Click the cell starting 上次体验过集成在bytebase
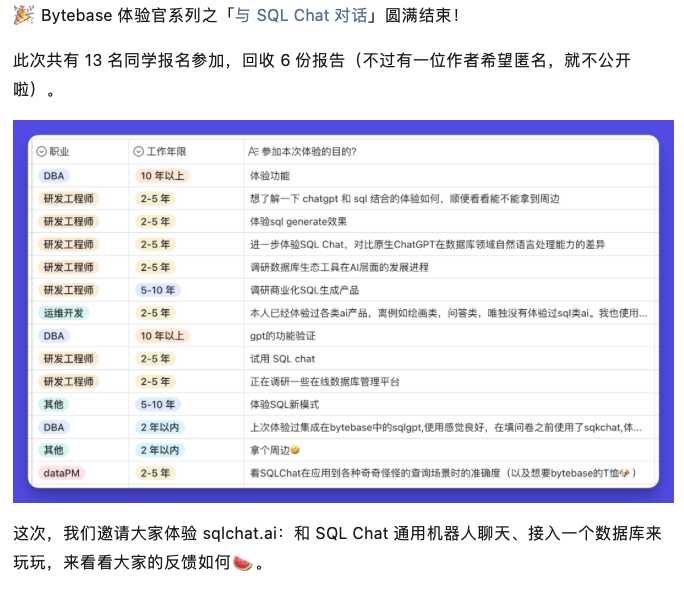Image resolution: width=684 pixels, height=594 pixels. click(451, 427)
